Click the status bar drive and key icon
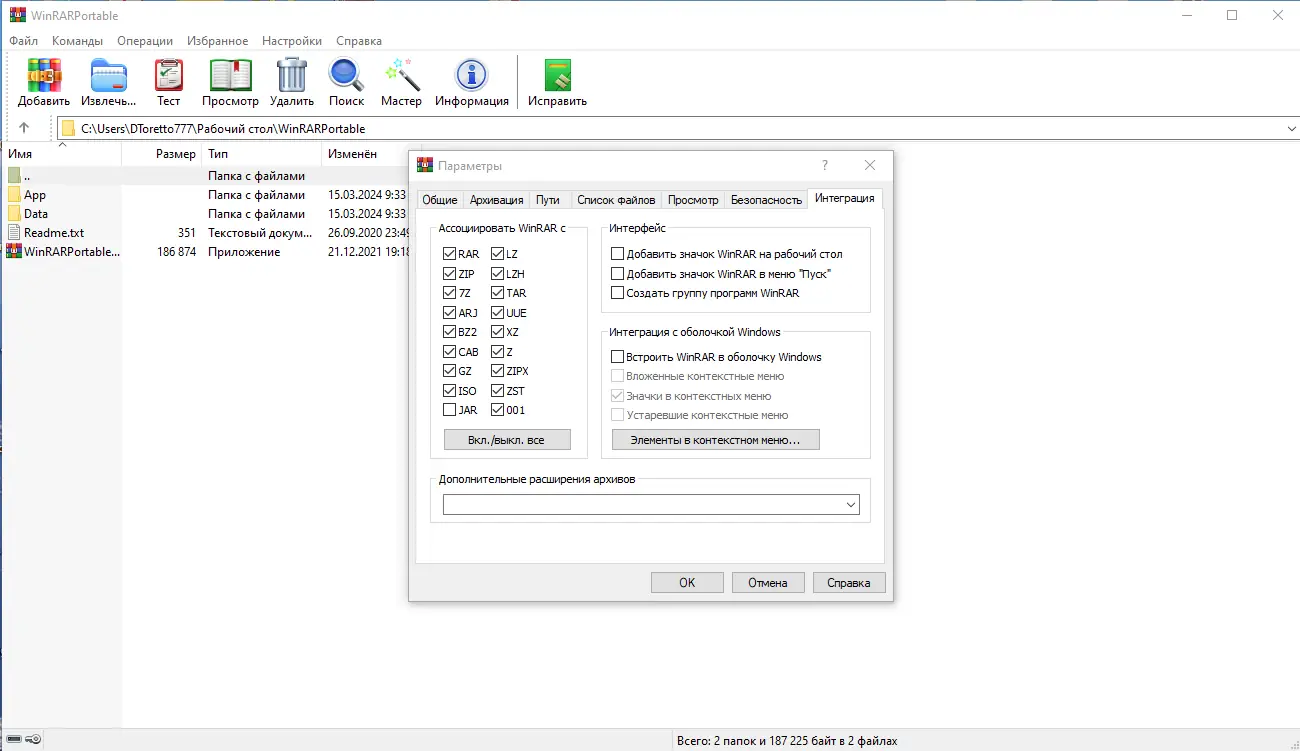 tap(22, 740)
